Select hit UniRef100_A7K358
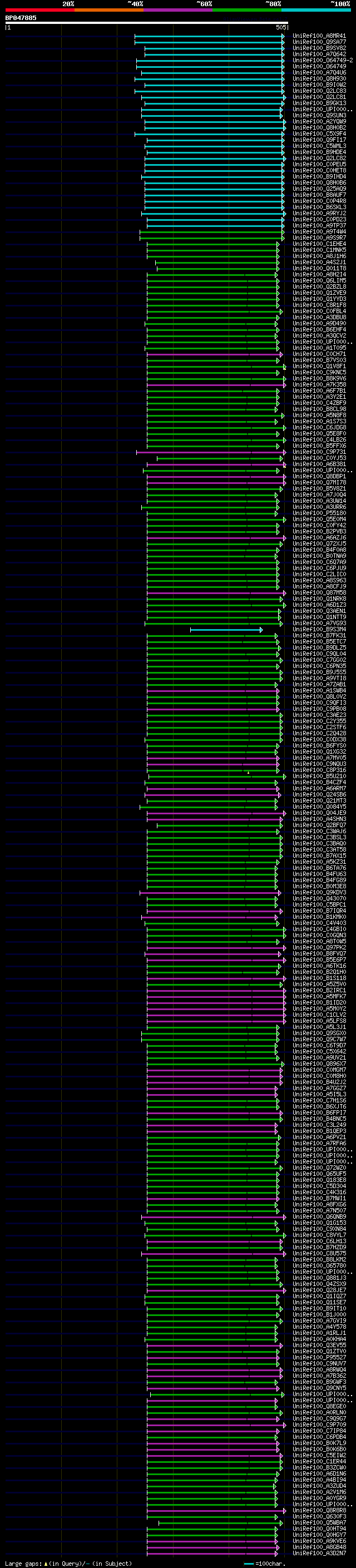 [x=319, y=384]
